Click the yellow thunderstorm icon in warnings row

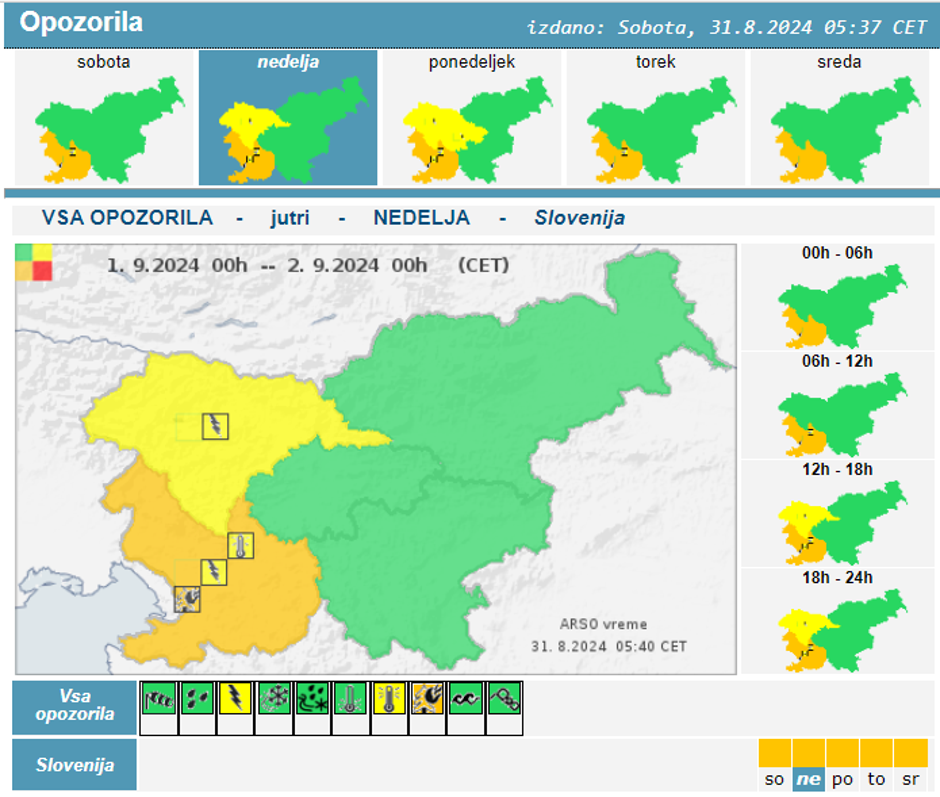pyautogui.click(x=236, y=698)
